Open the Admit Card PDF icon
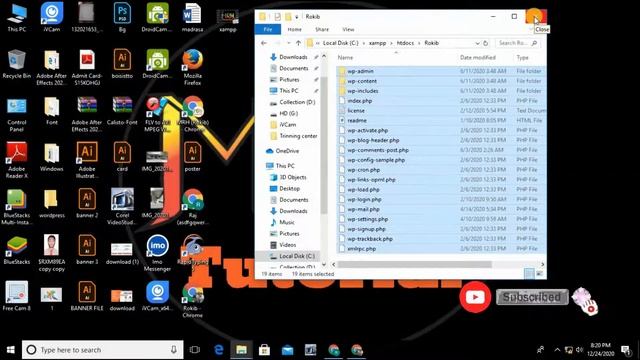This screenshot has height=360, width=640. 87,67
